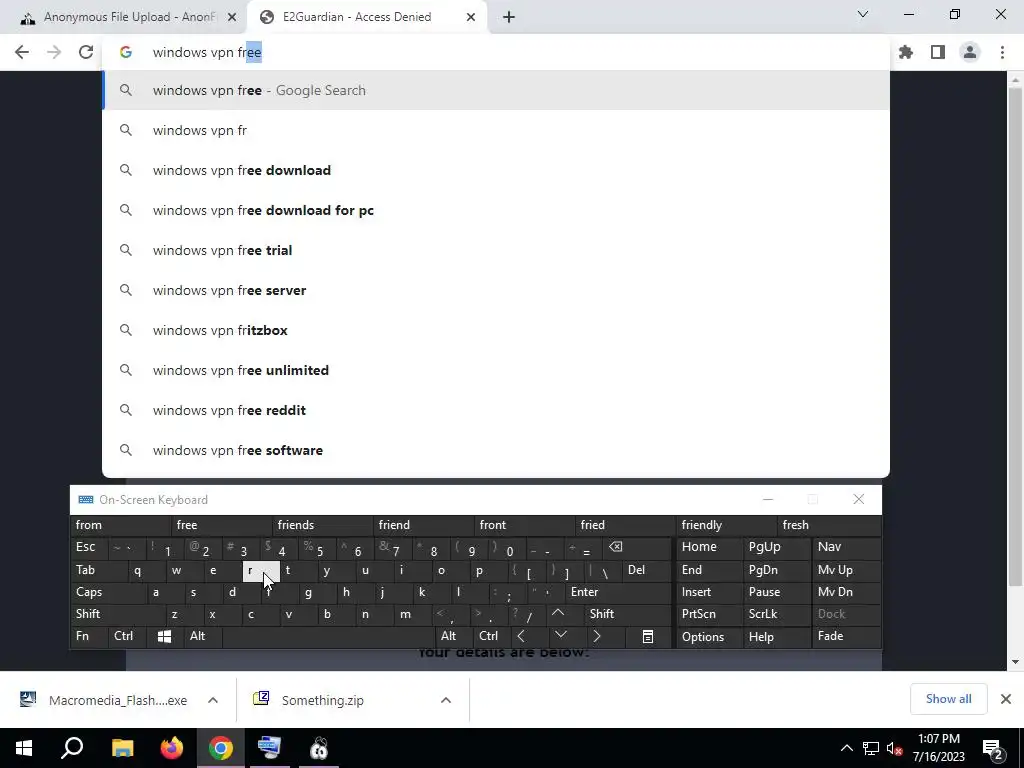
Task: Click the address bar search text
Action: (207, 52)
